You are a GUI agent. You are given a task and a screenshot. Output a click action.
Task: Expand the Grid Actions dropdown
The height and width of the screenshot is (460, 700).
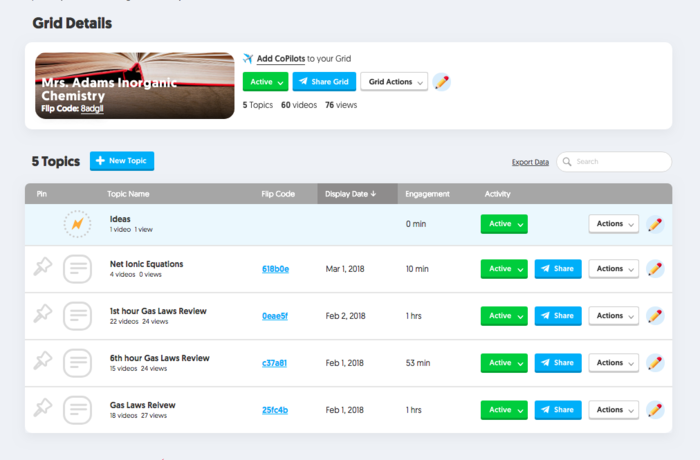pos(394,82)
